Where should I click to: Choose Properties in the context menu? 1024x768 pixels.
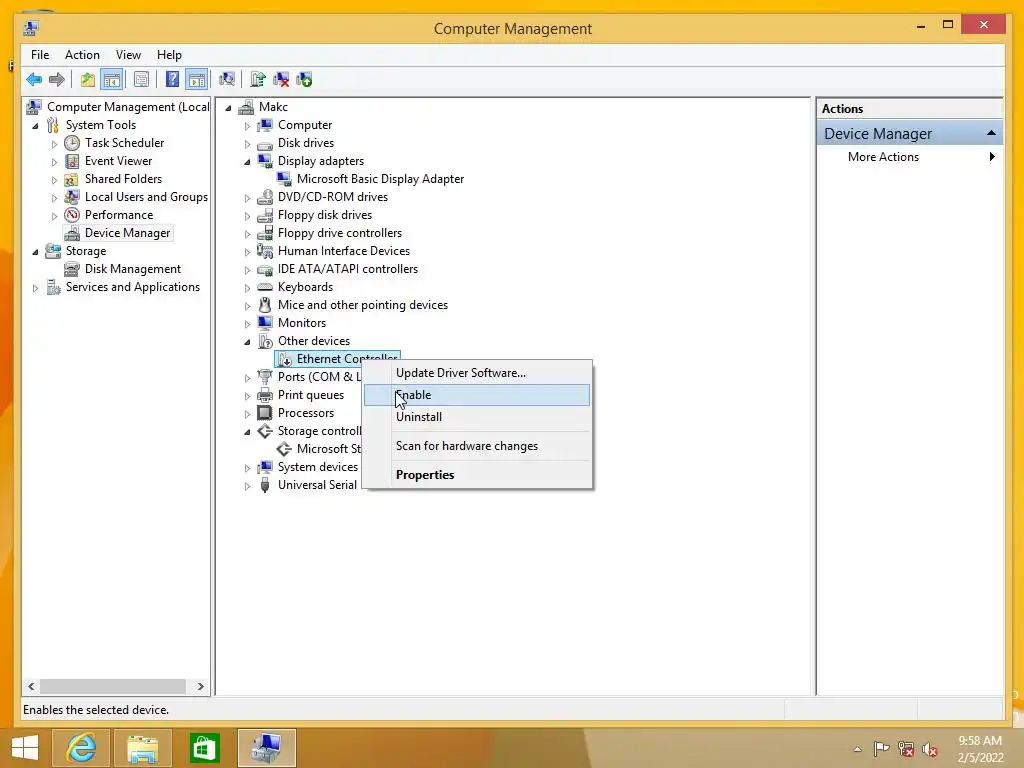click(x=477, y=475)
